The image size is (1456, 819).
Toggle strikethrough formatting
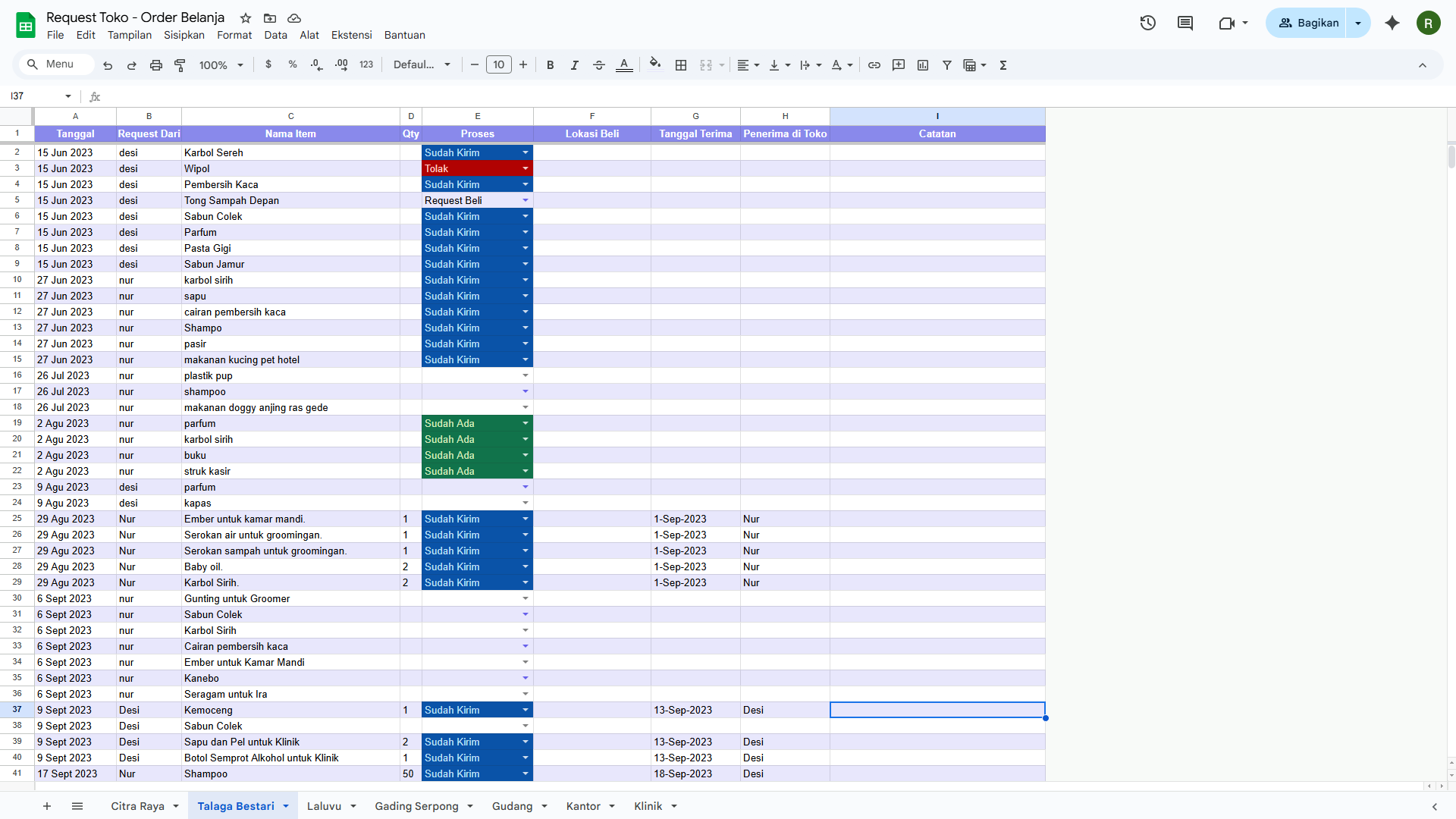click(x=598, y=65)
